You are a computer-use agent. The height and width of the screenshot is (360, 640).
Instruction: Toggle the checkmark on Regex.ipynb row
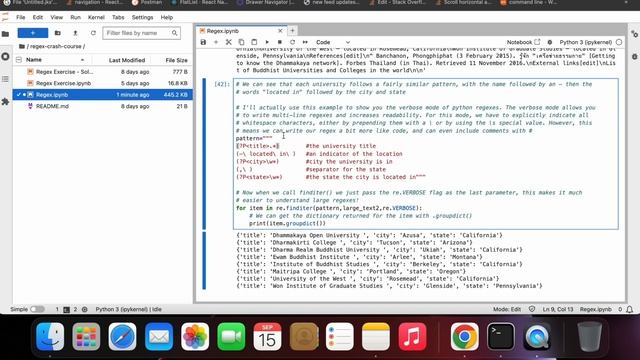[19, 94]
